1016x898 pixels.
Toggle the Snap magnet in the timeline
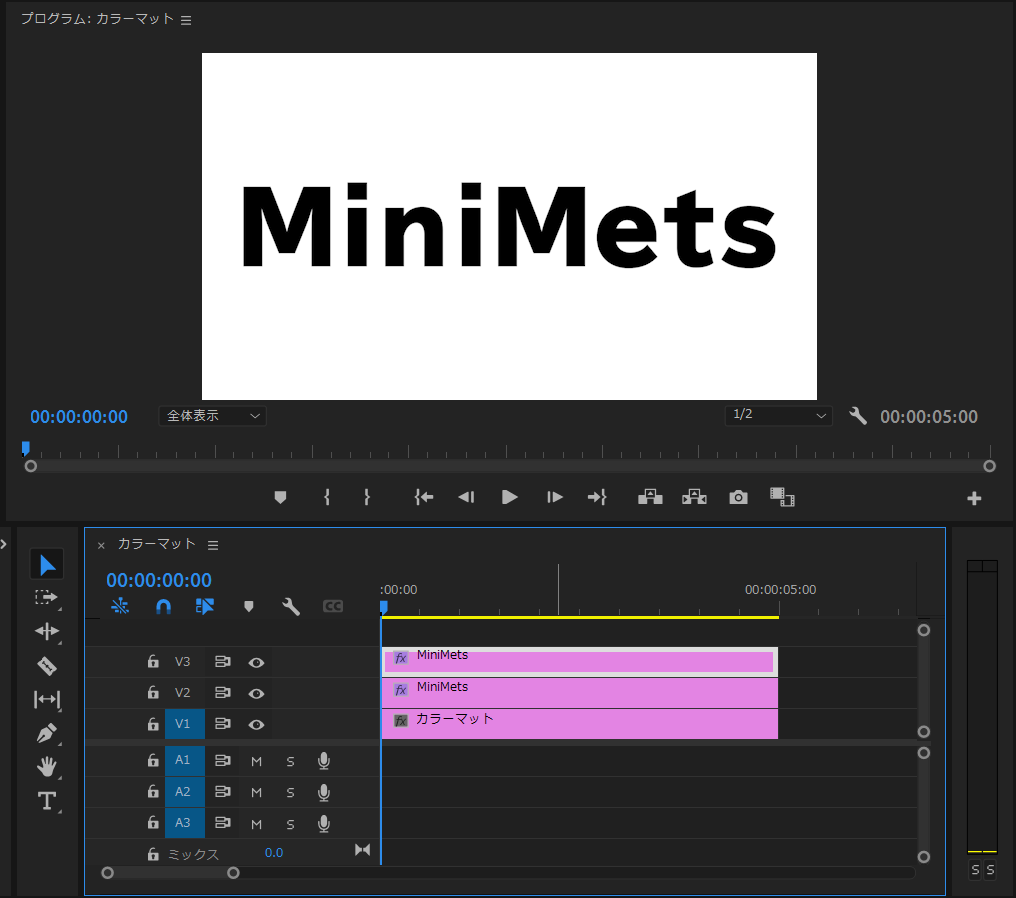[x=163, y=606]
